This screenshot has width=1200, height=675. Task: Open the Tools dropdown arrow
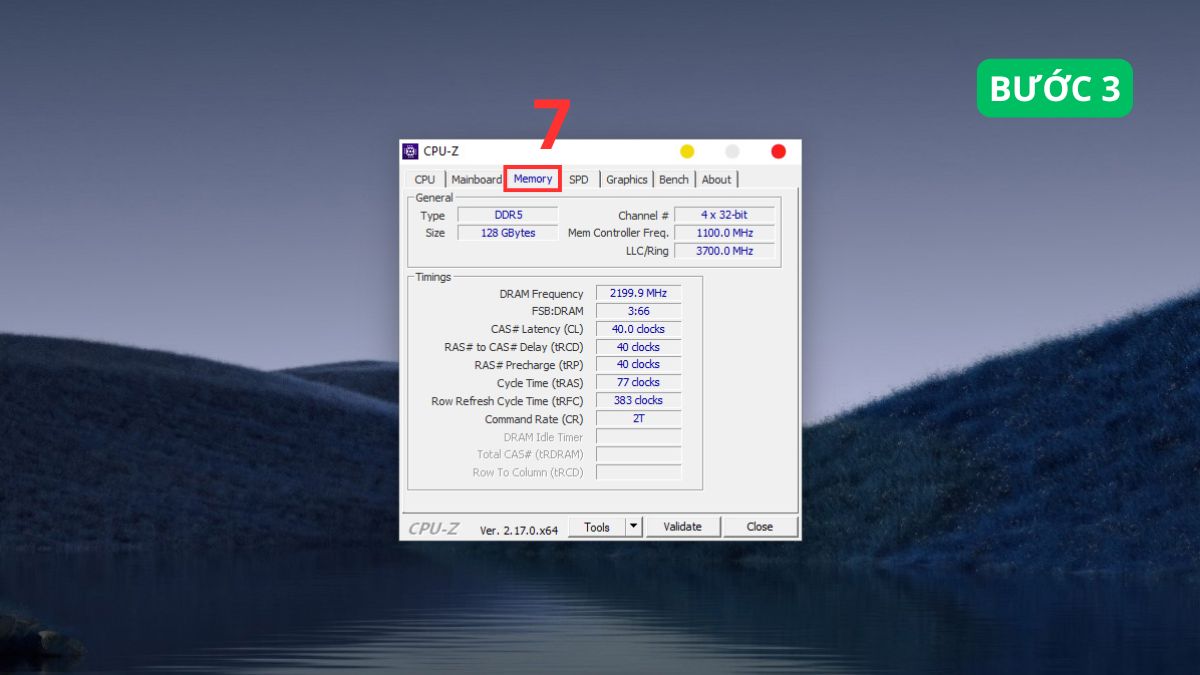point(633,526)
